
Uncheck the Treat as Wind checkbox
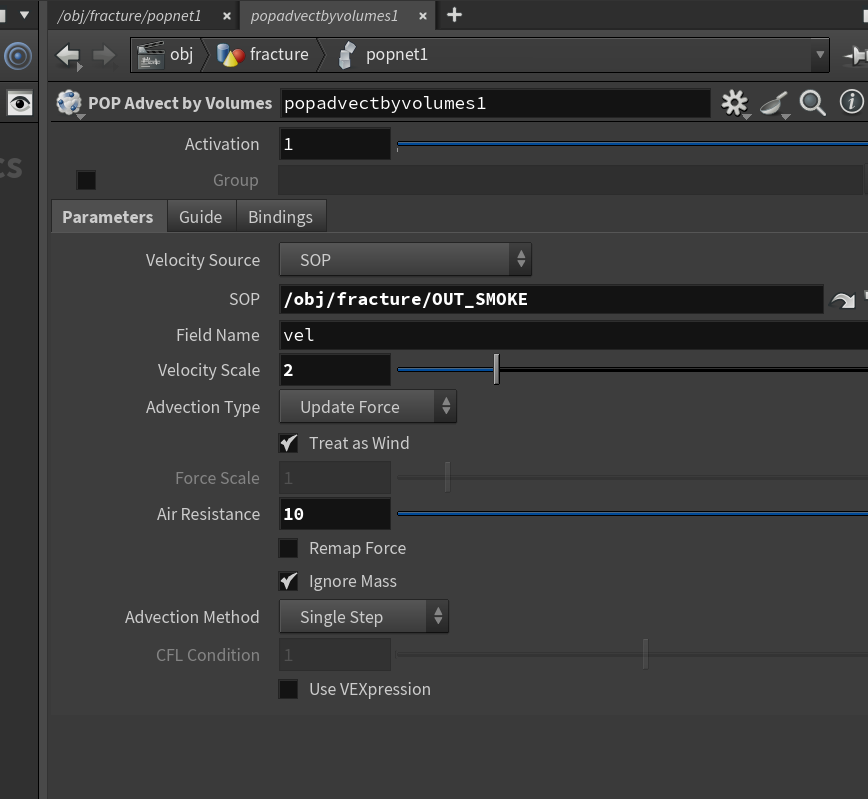coord(288,443)
